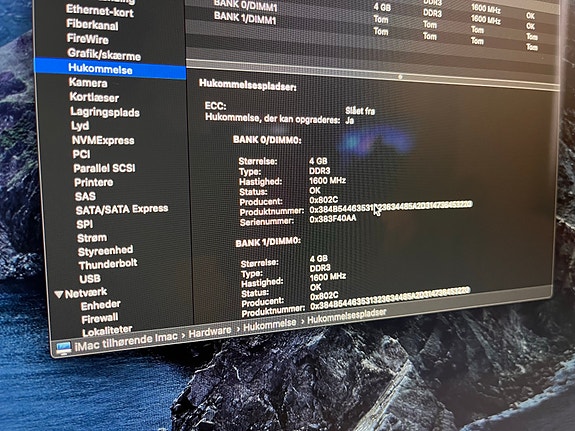This screenshot has height=431, width=575.
Task: Open Styreenhed in the hardware list
Action: [105, 251]
